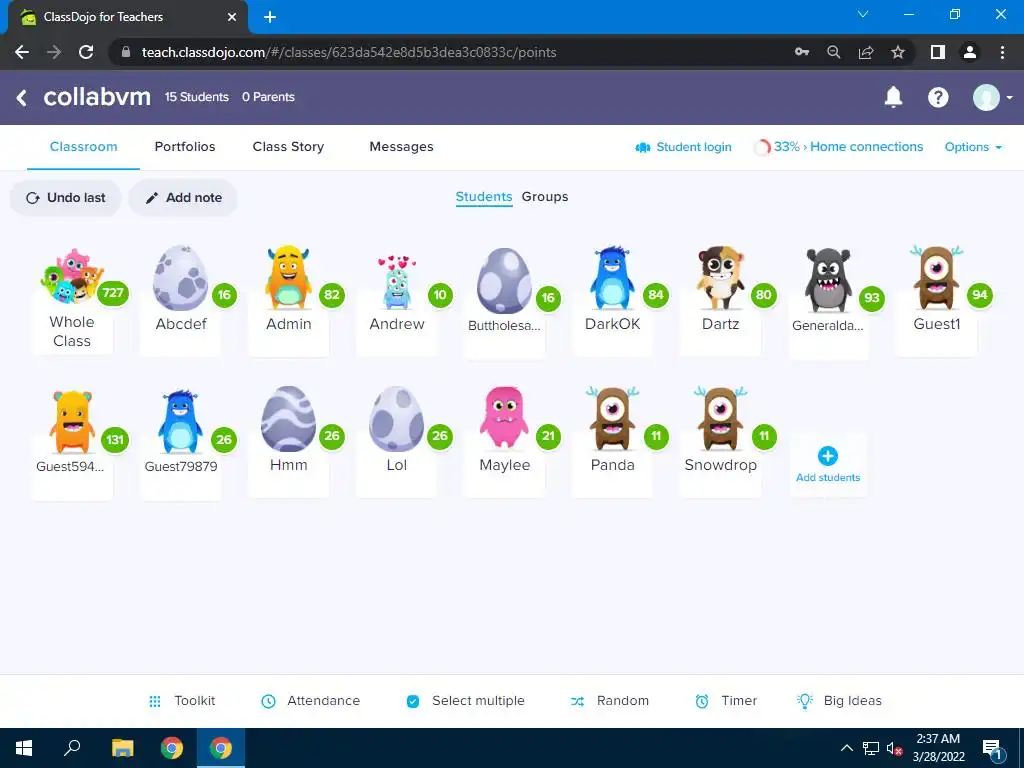Select Snowdrop's one-eyed monster avatar
Viewport: 1024px width, 768px height.
pos(720,419)
